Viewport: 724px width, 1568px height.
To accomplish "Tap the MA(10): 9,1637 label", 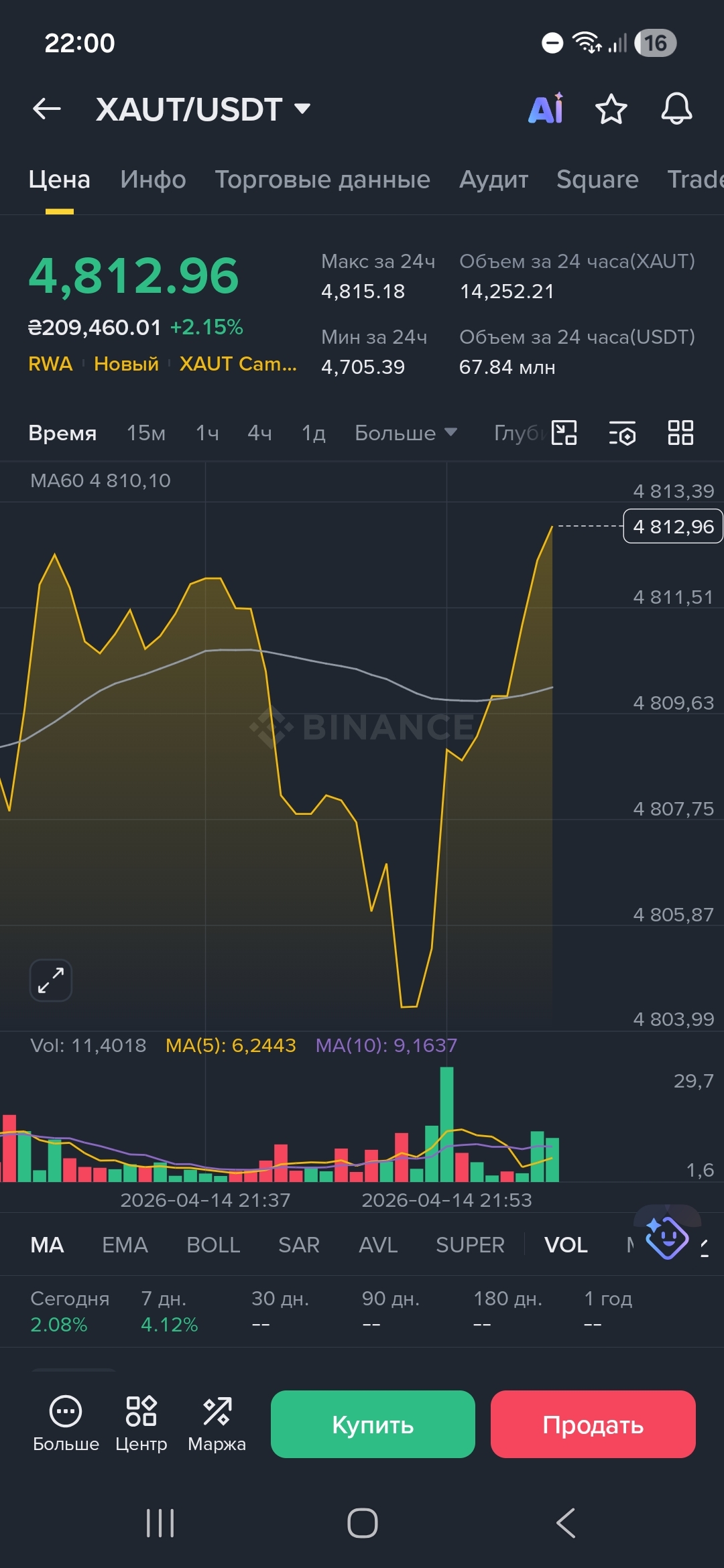I will [x=386, y=1045].
